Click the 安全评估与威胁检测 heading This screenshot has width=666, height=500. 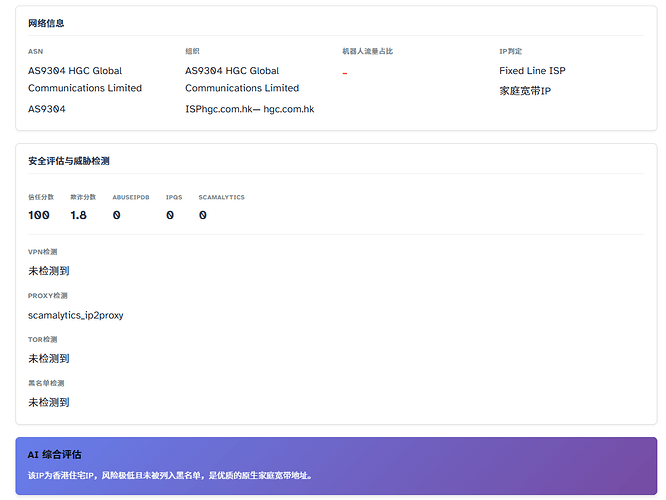69,161
